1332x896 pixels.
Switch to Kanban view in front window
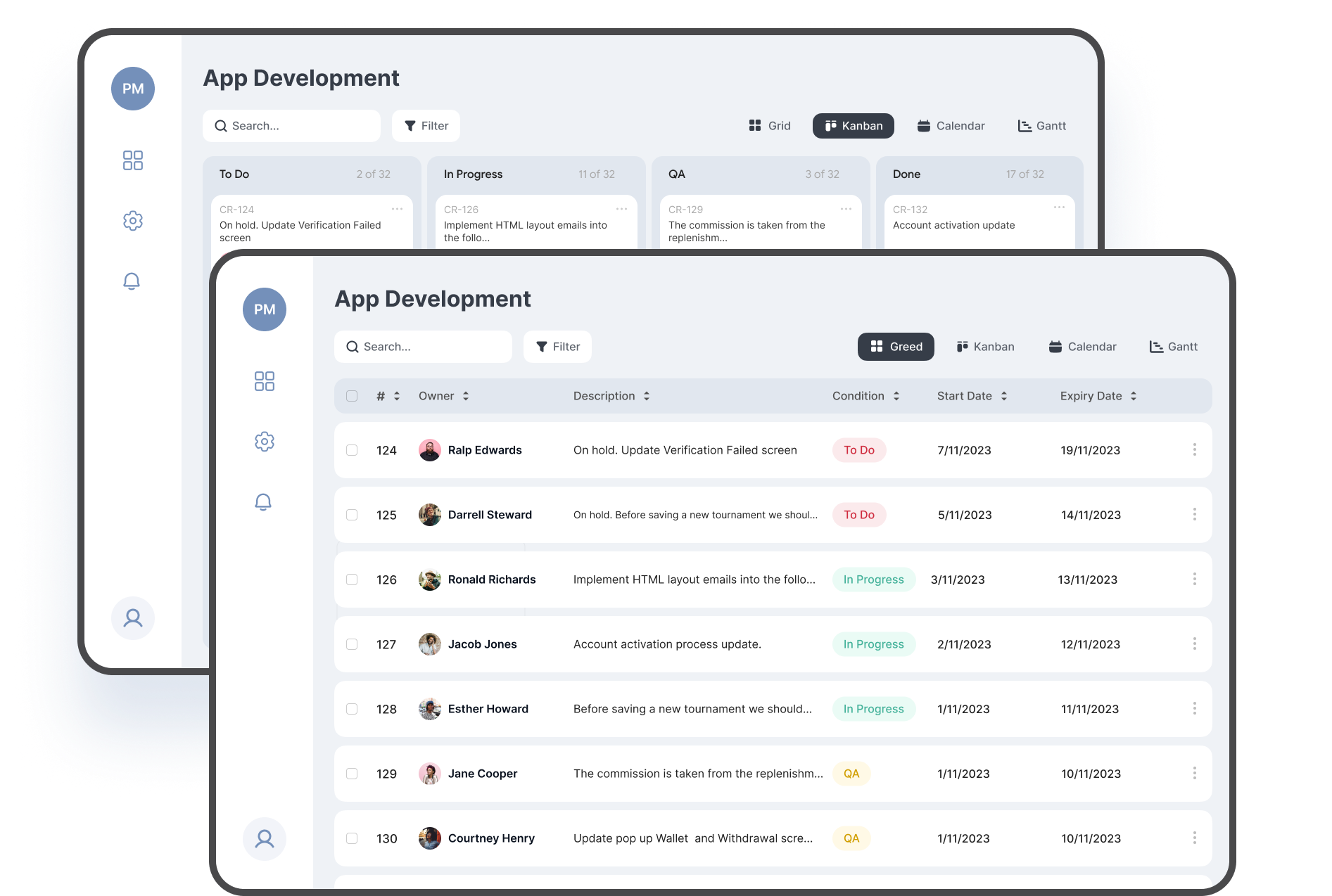click(x=985, y=347)
